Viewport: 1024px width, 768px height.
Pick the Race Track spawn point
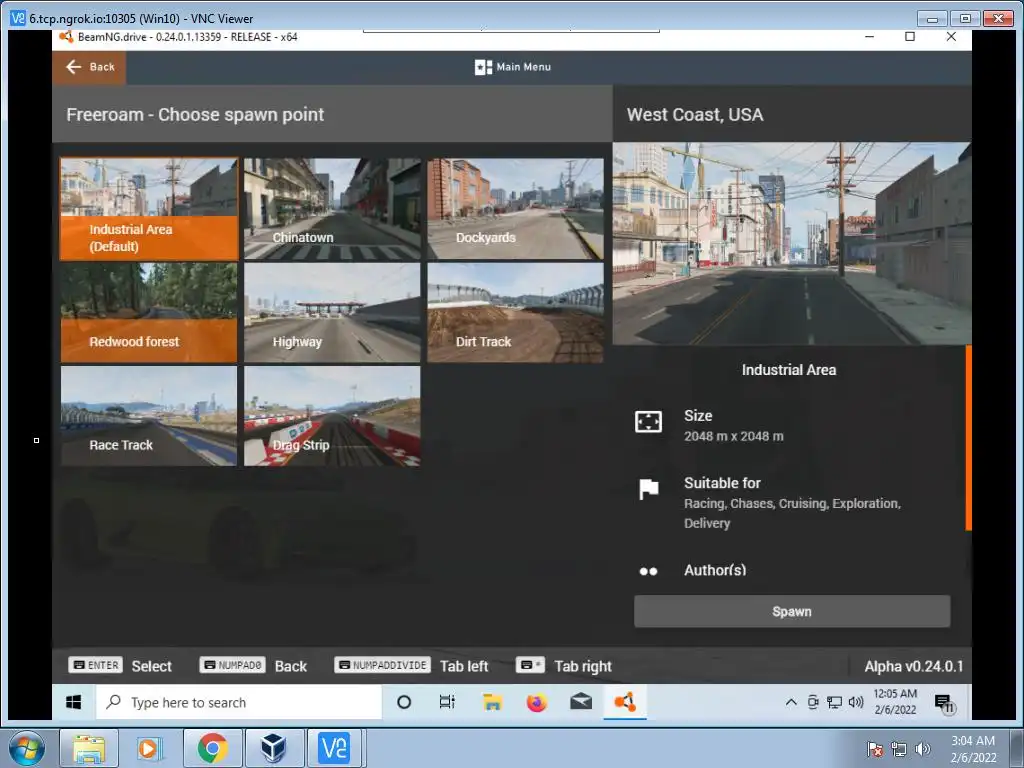tap(150, 416)
